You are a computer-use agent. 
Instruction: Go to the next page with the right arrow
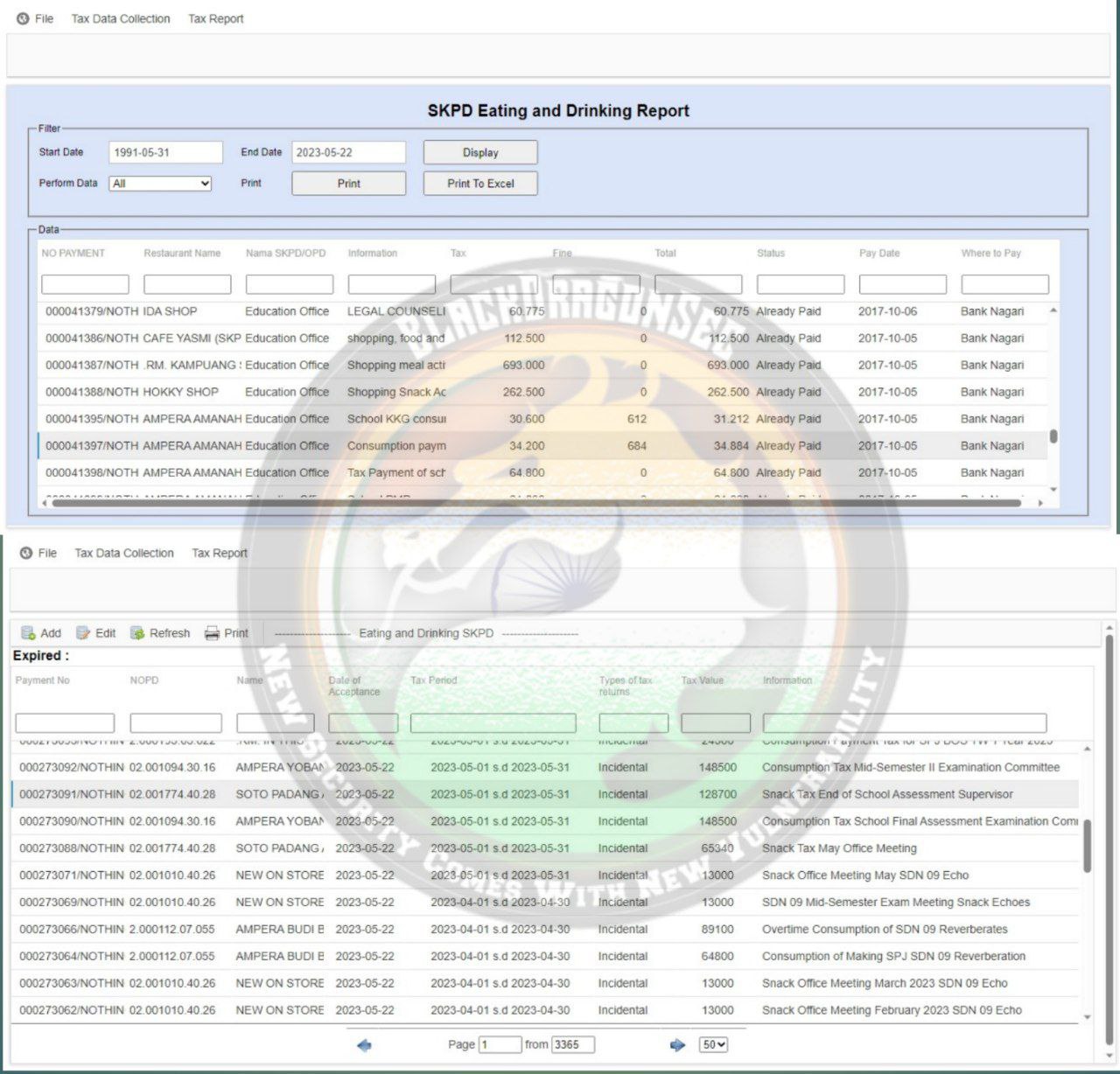[x=676, y=1044]
